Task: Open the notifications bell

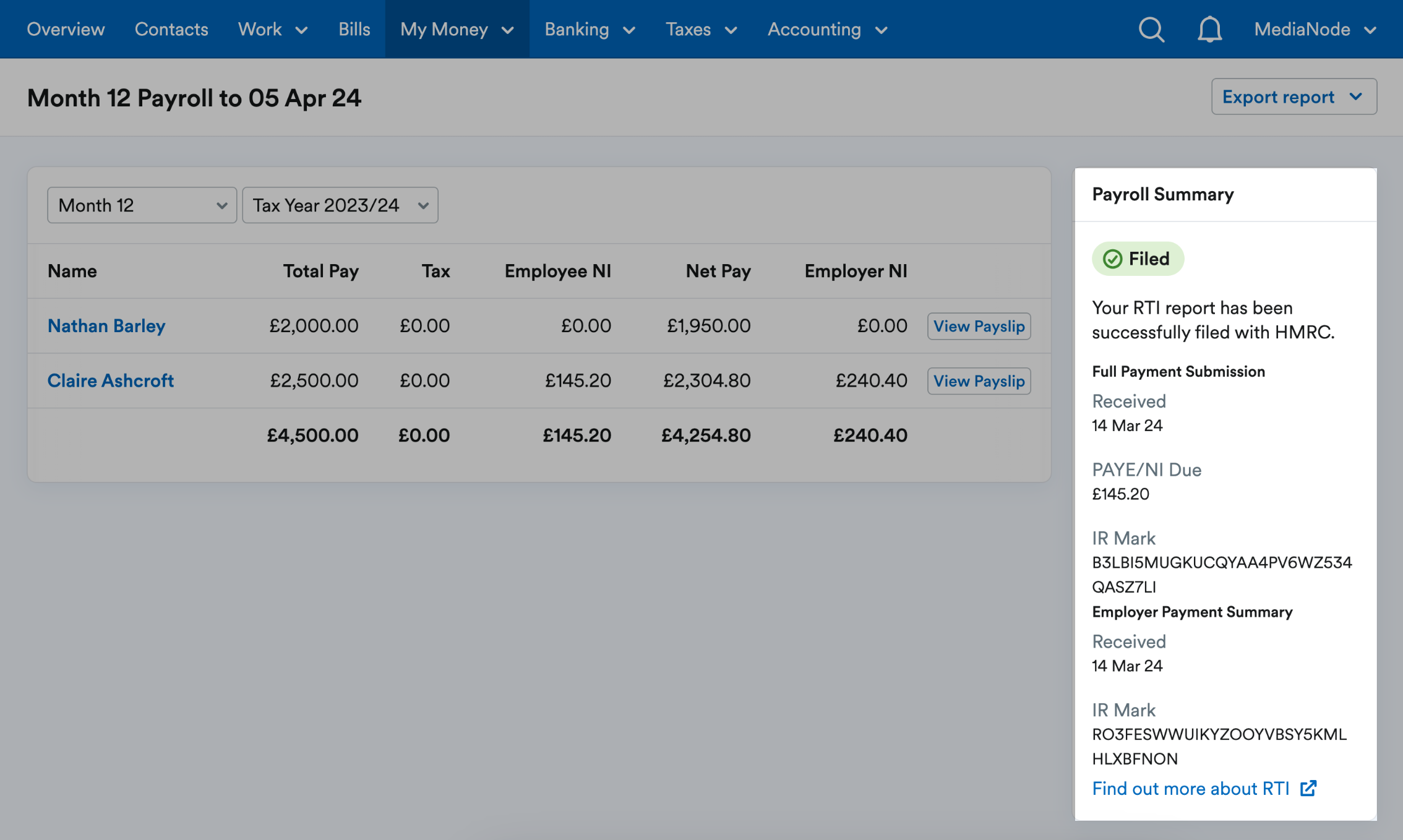Action: 1209,29
